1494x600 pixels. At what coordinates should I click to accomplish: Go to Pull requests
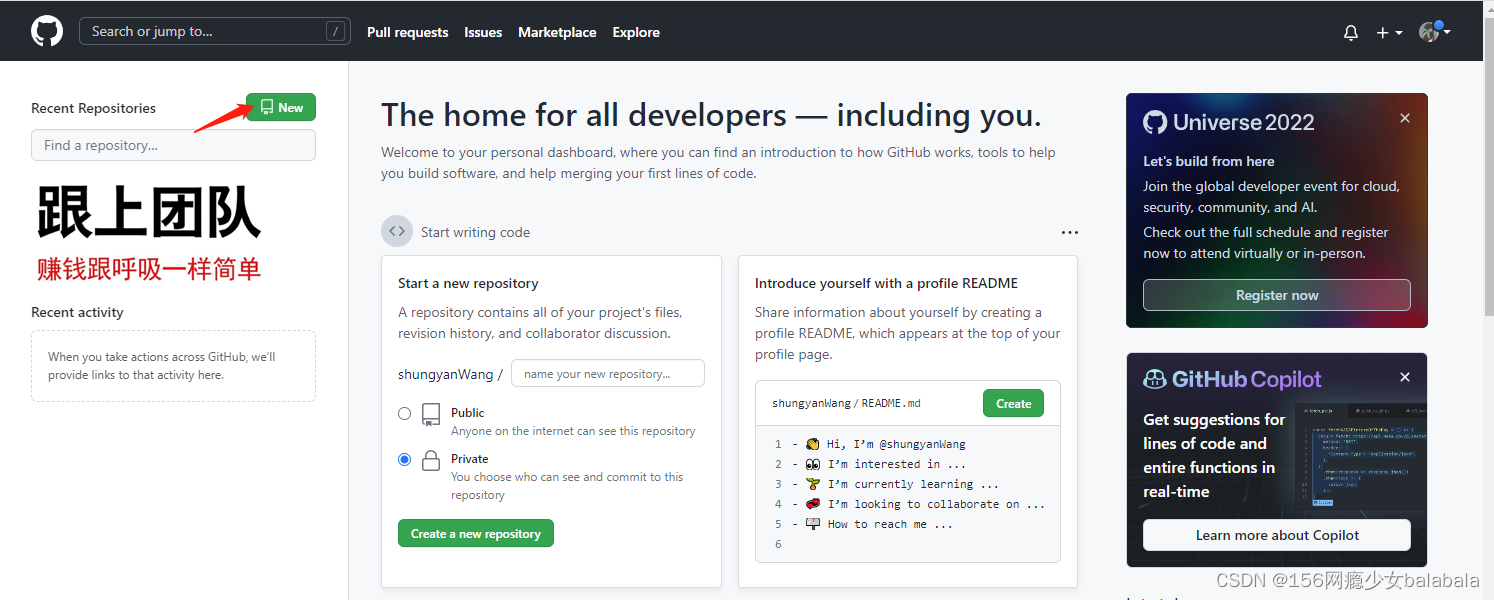407,31
